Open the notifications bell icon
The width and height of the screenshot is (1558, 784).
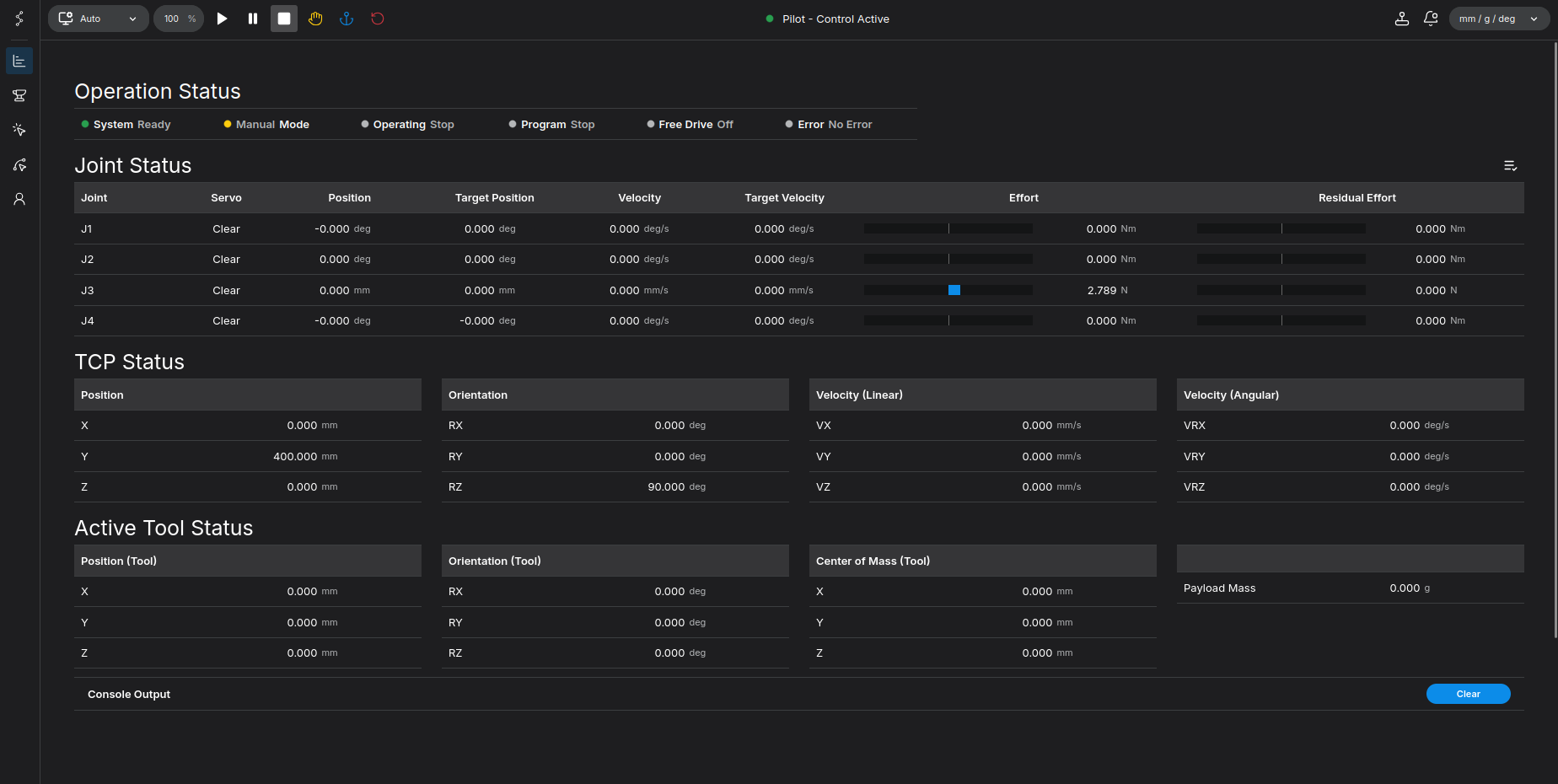tap(1431, 19)
